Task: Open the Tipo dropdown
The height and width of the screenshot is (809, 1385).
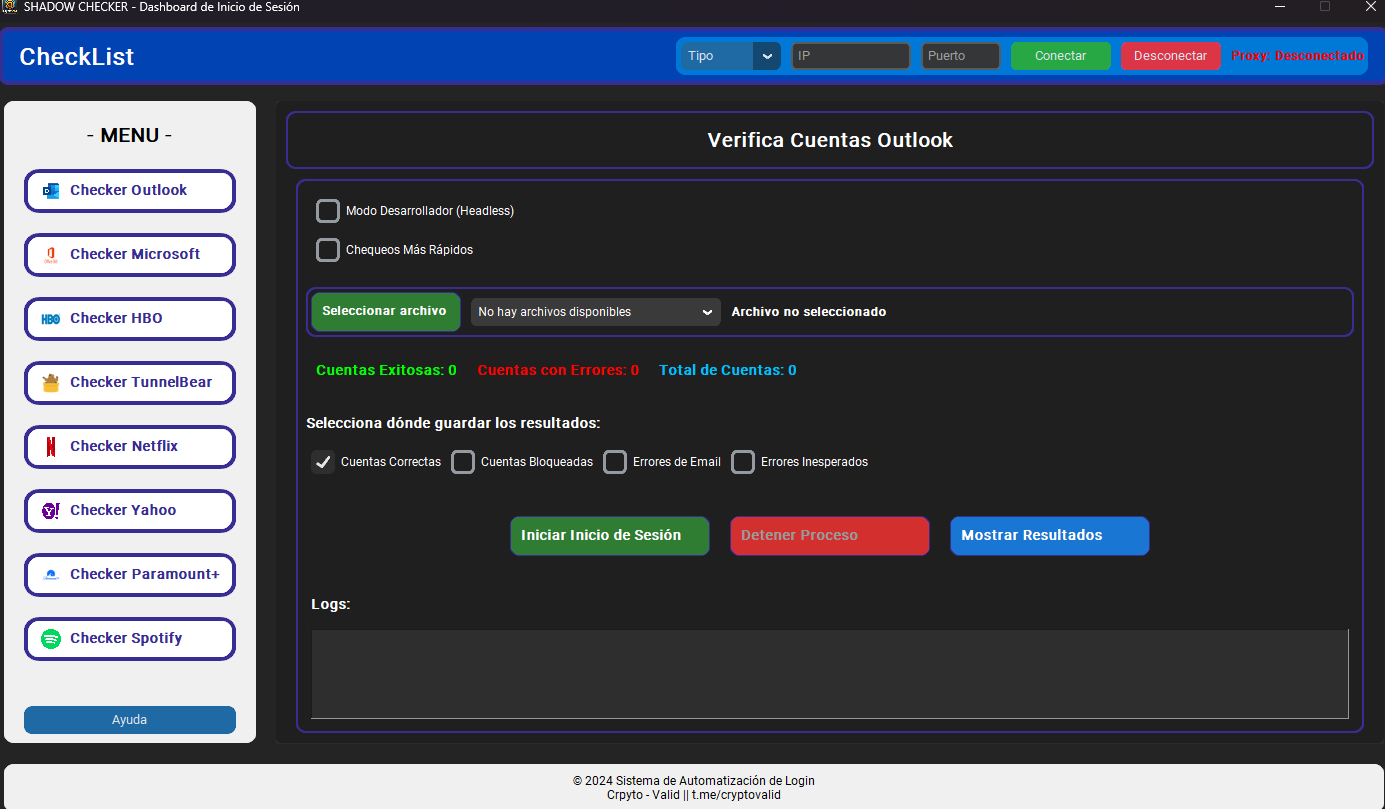Action: point(729,56)
